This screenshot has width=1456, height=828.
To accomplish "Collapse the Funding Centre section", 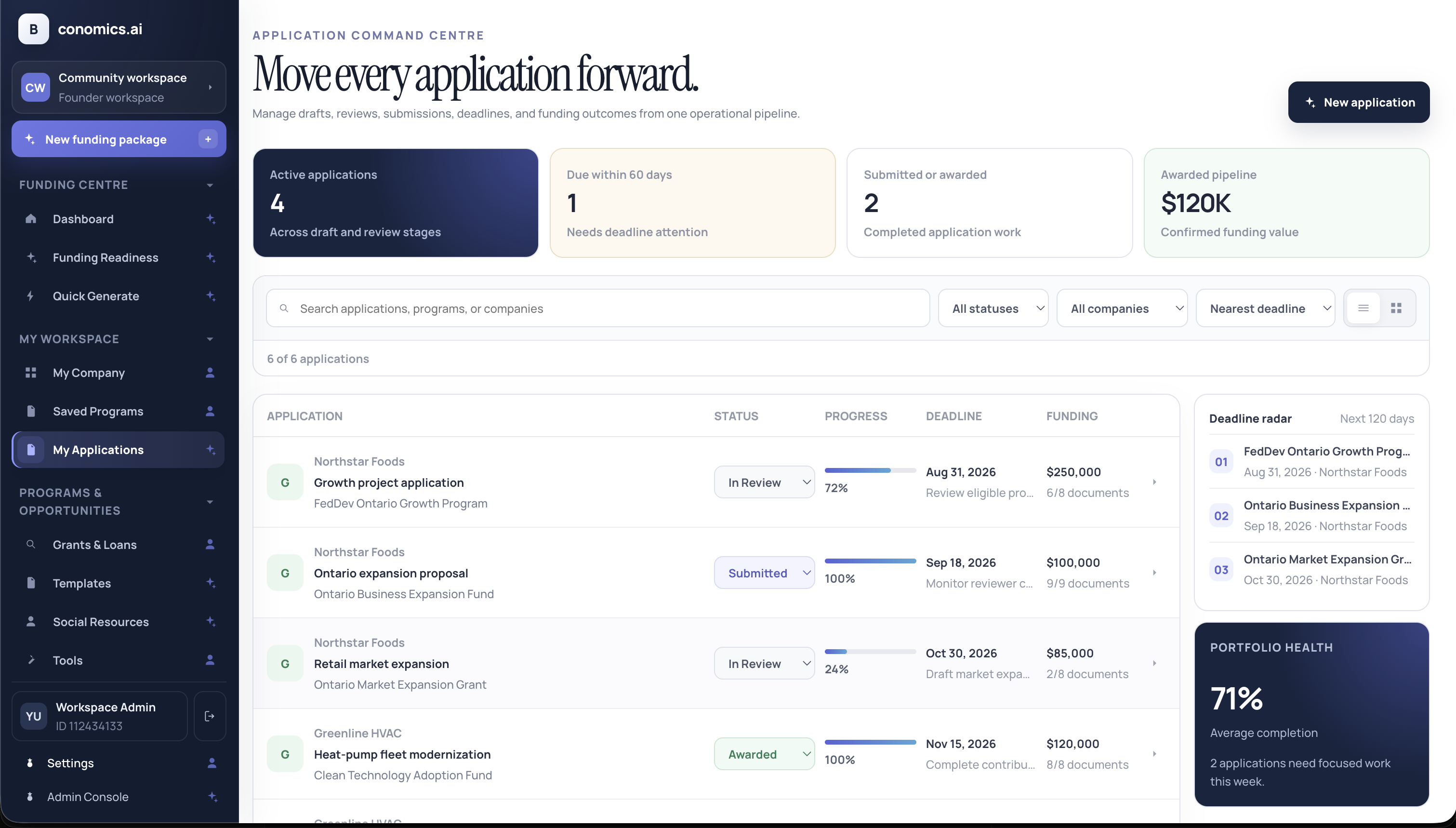I will pyautogui.click(x=210, y=186).
